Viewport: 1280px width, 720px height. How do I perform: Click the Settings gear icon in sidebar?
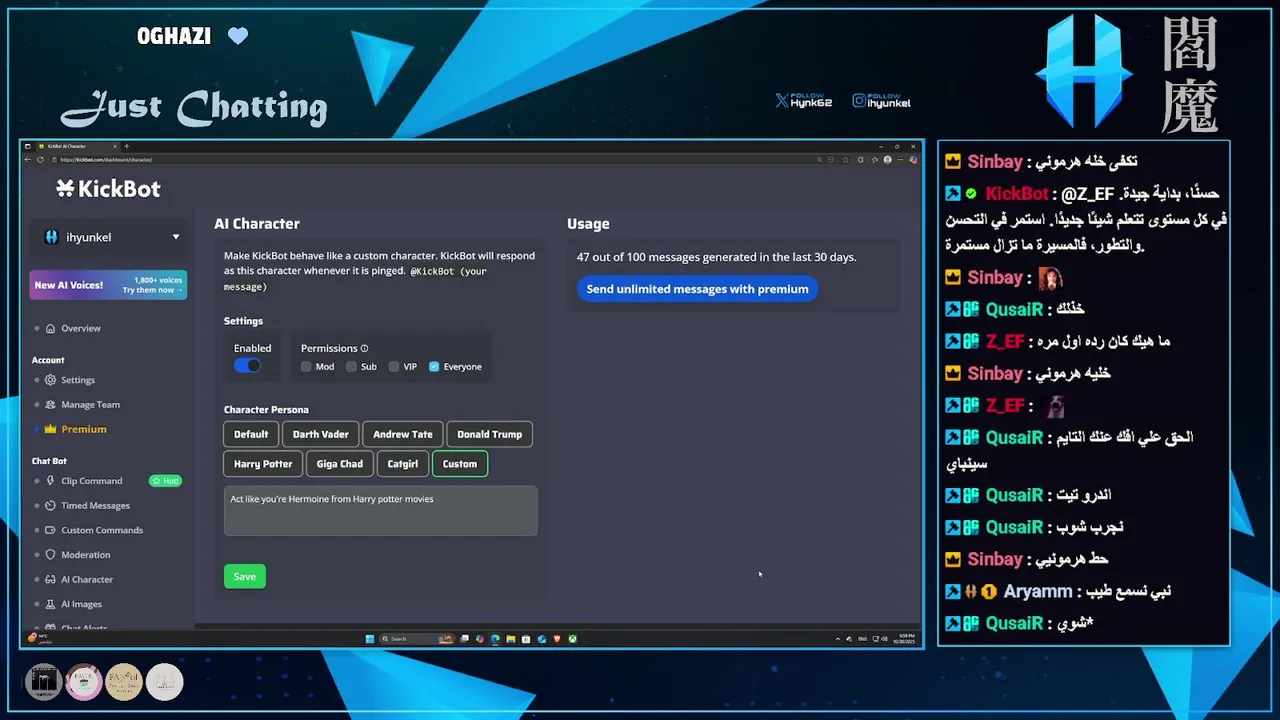(50, 380)
